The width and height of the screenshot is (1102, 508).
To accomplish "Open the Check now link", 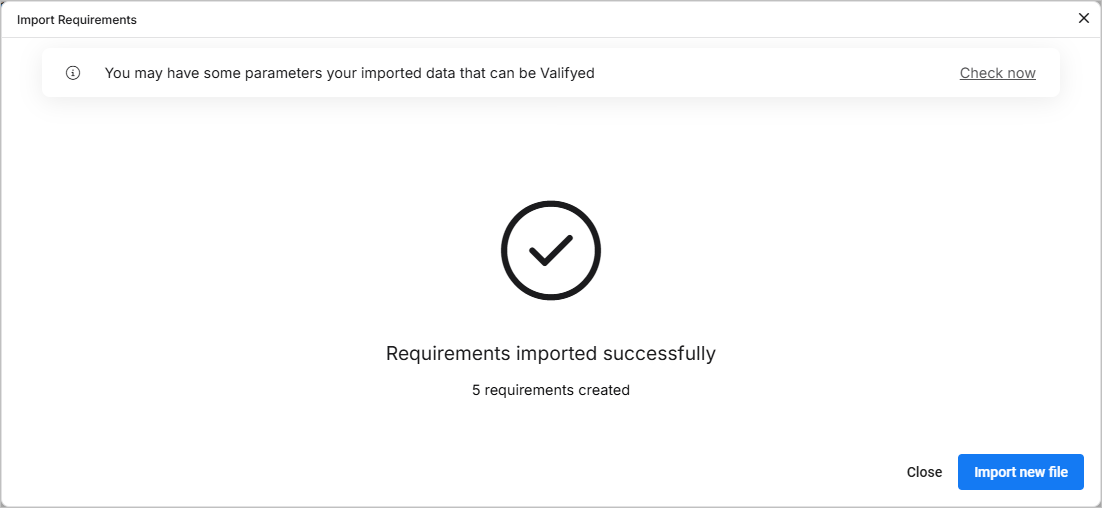I will pos(997,73).
